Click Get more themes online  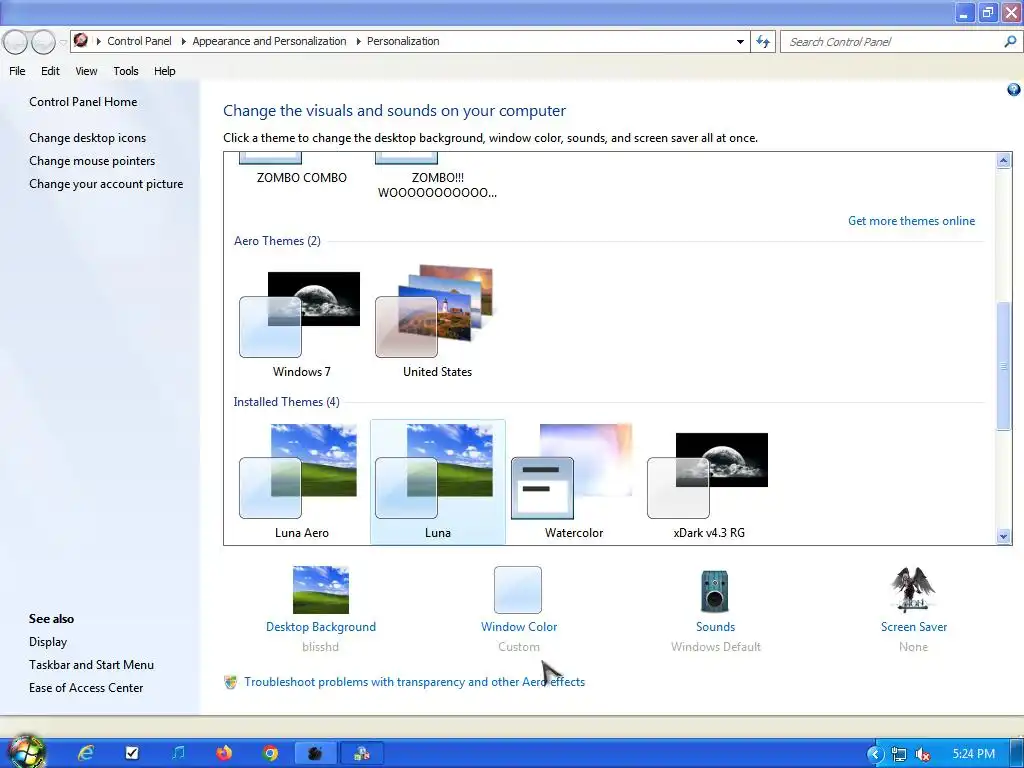[x=911, y=221]
